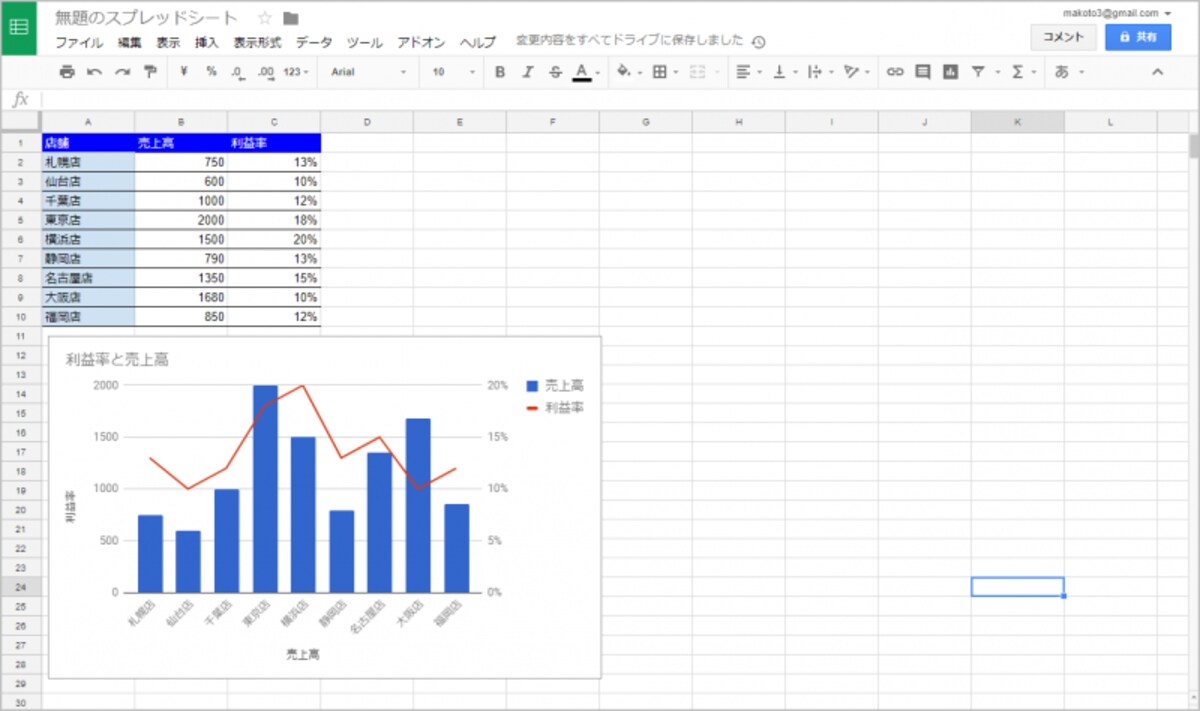Open the 123 number format dropdown
The image size is (1200, 711).
click(296, 72)
